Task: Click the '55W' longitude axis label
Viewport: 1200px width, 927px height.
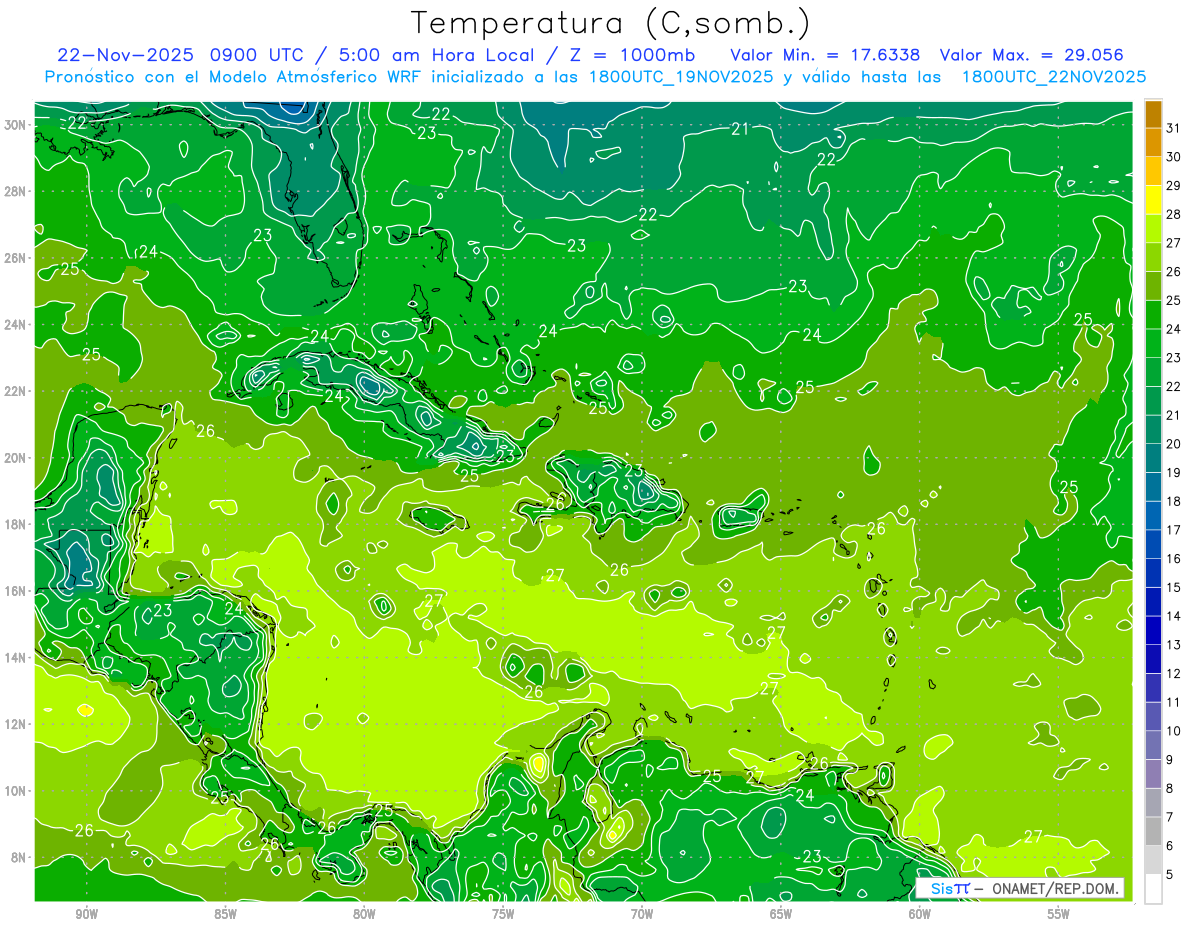Action: 1059,914
